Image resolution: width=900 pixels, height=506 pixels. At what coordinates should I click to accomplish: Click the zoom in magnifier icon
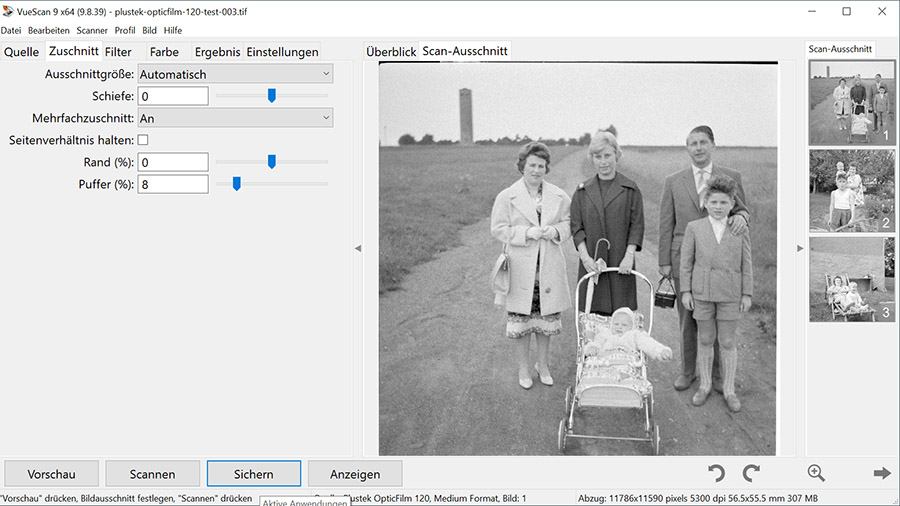816,473
